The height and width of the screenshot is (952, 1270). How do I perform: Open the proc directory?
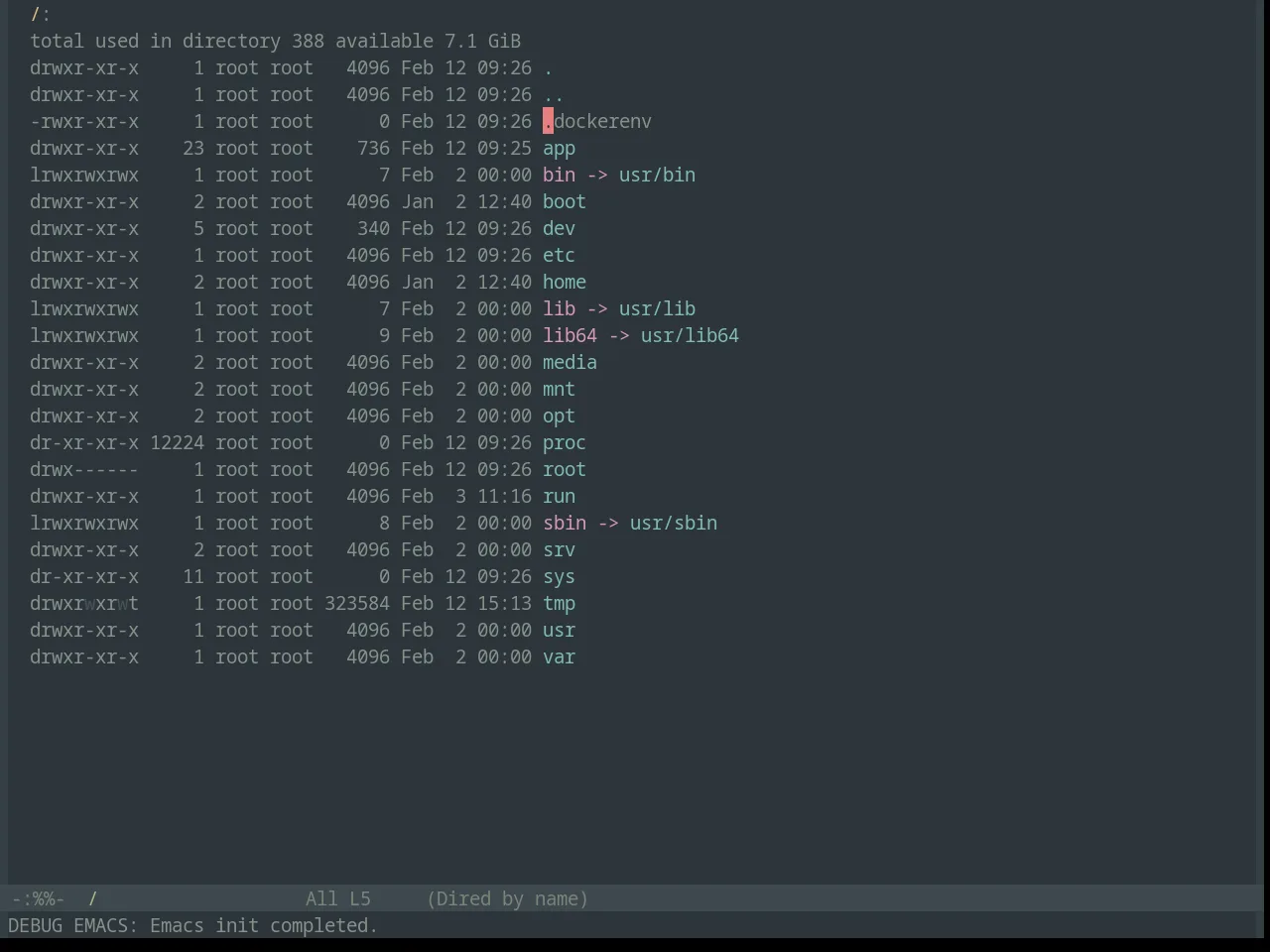(565, 443)
